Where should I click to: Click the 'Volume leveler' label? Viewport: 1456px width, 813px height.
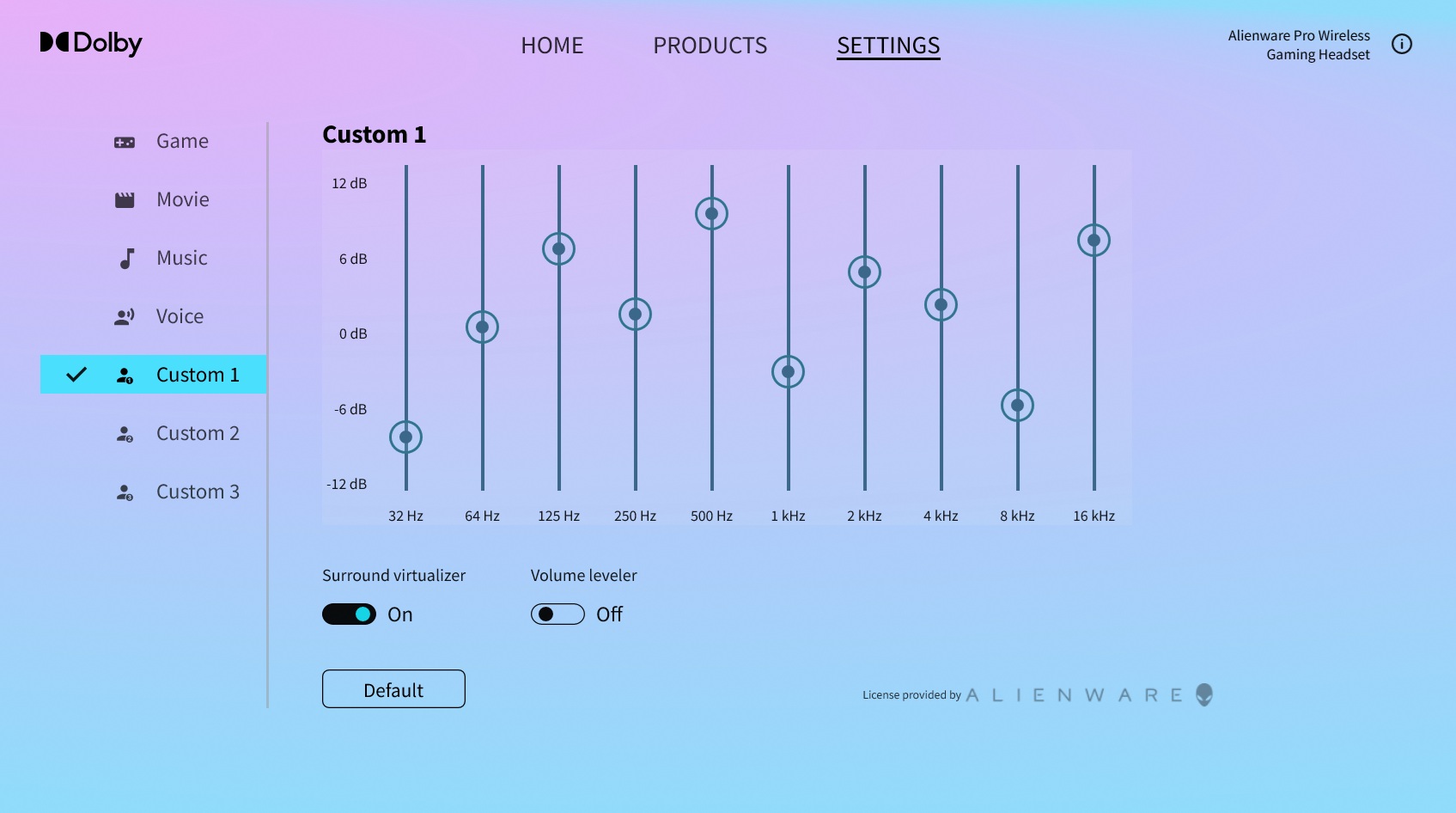[584, 576]
